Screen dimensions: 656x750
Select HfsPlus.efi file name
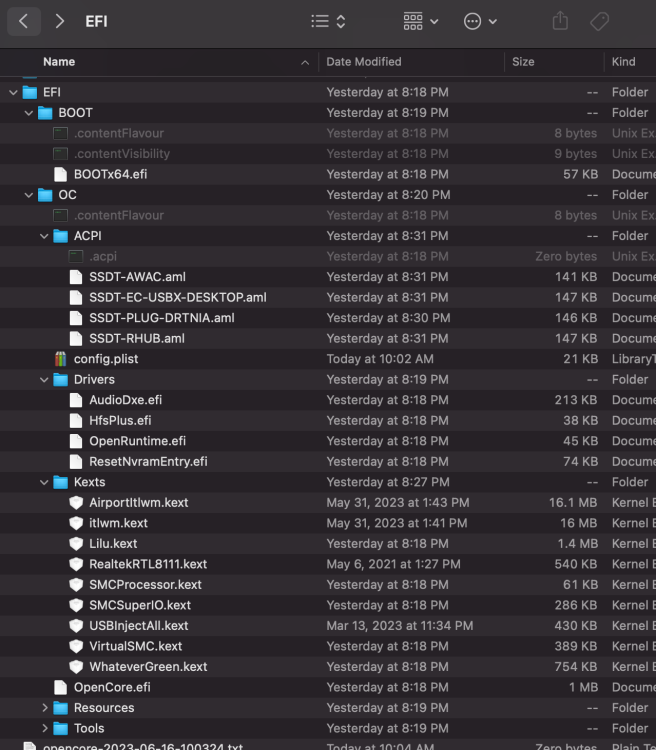(120, 421)
